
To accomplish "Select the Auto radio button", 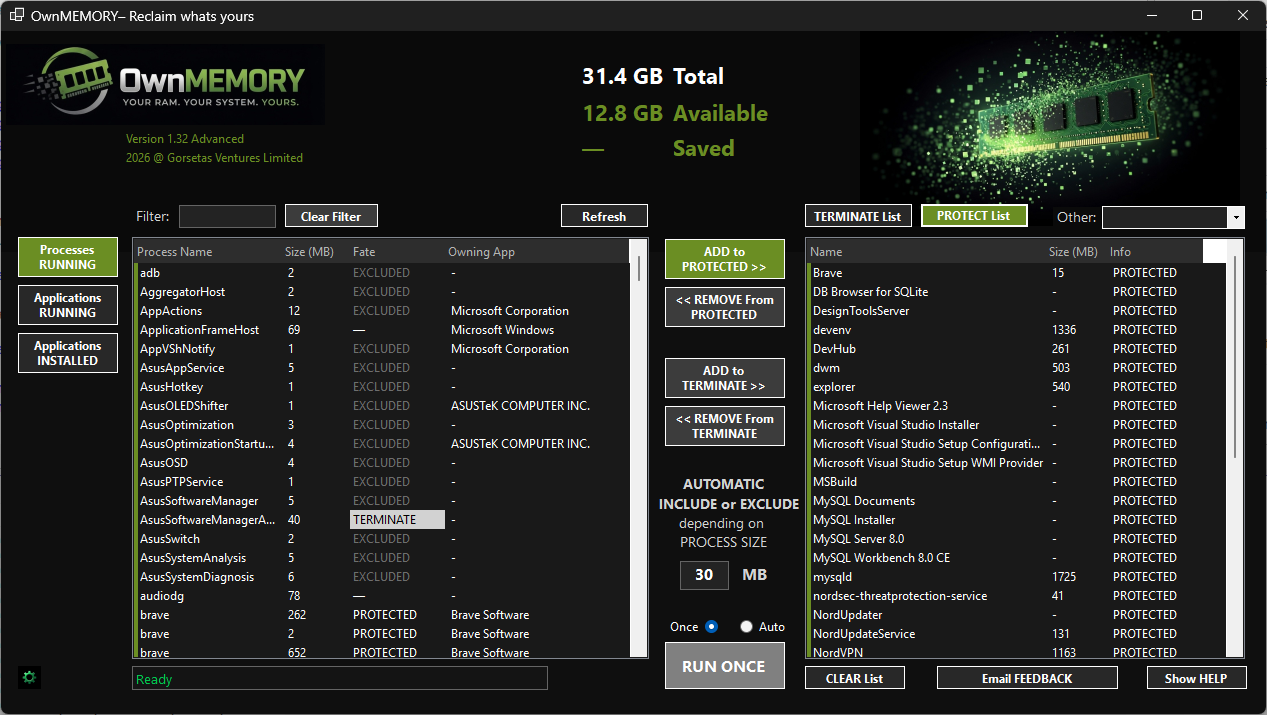I will (746, 627).
